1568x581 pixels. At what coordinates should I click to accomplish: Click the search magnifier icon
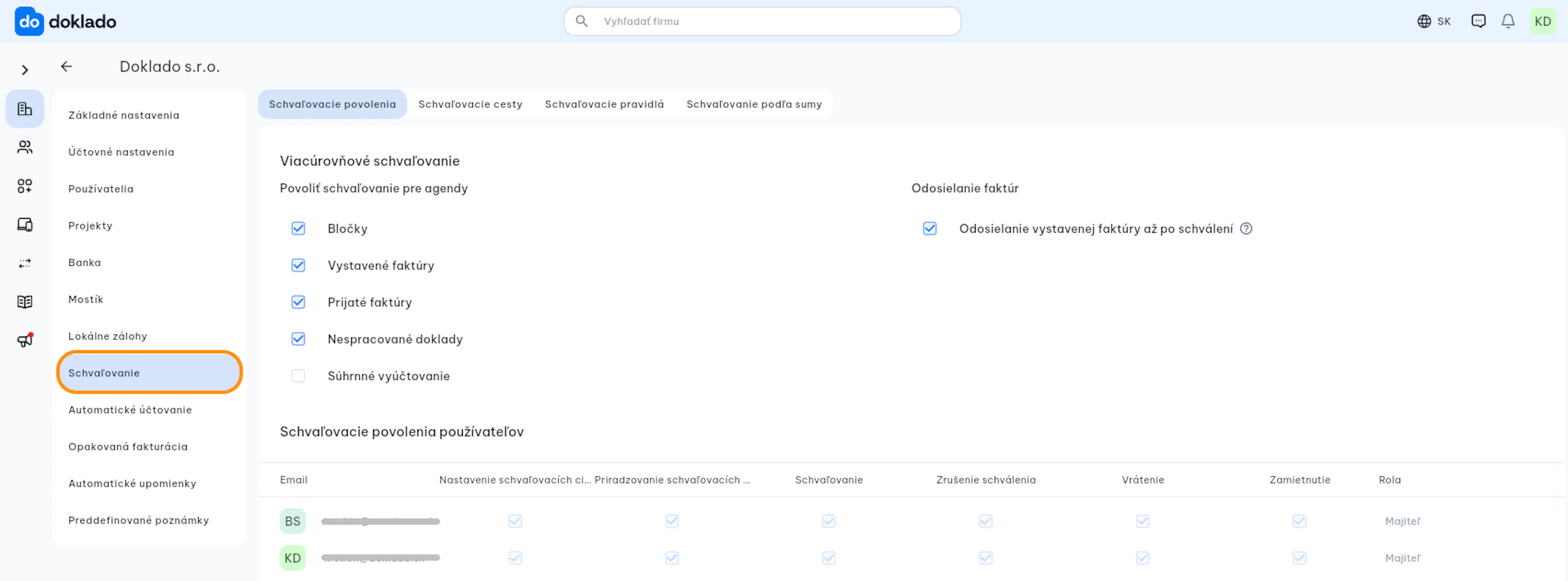(581, 21)
